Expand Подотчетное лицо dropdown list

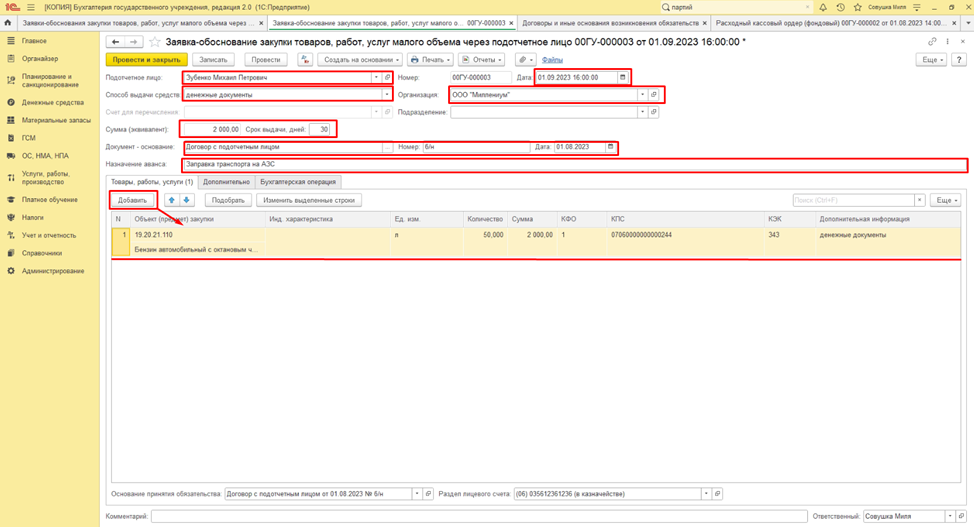[x=376, y=77]
